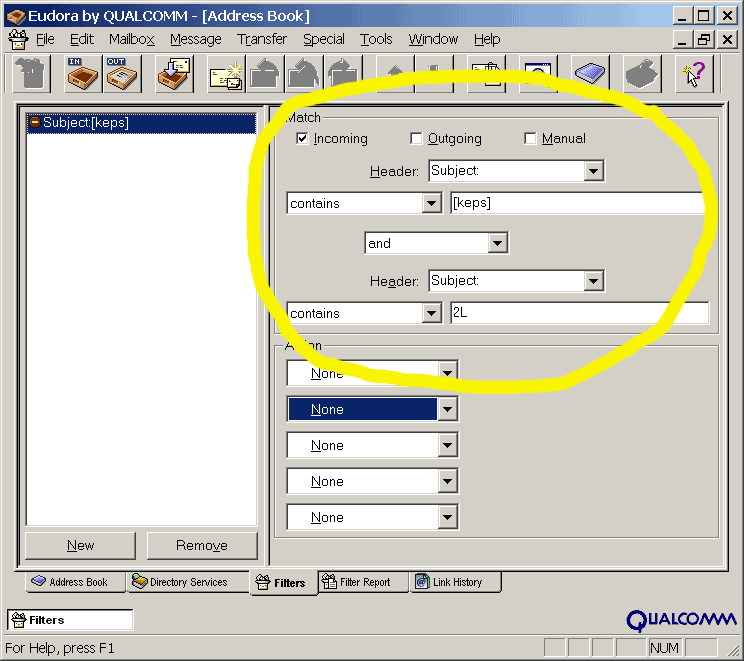744x661 pixels.
Task: Click the Remove filter button
Action: (202, 545)
